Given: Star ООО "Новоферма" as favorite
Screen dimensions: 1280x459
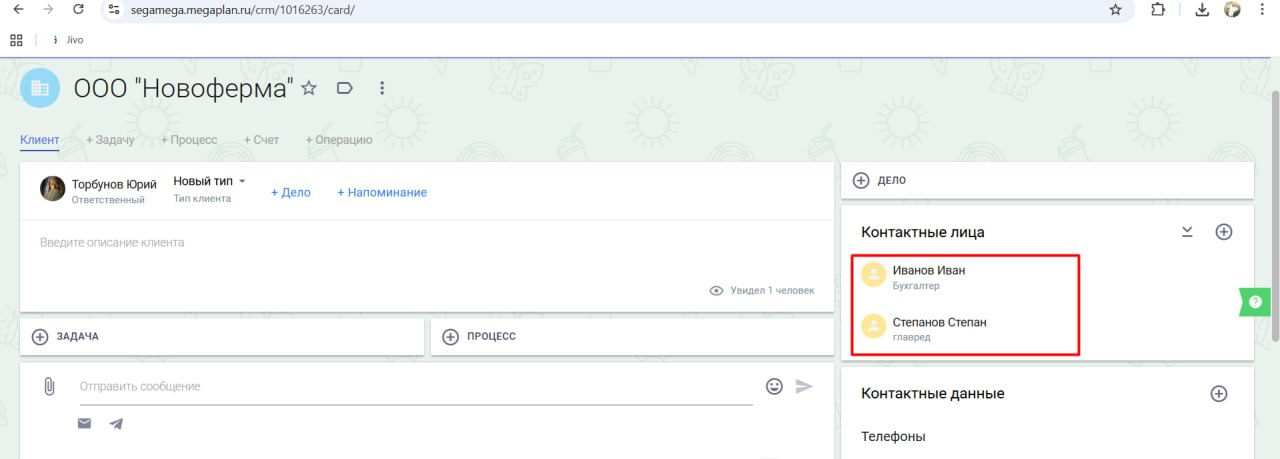Looking at the screenshot, I should tap(309, 88).
